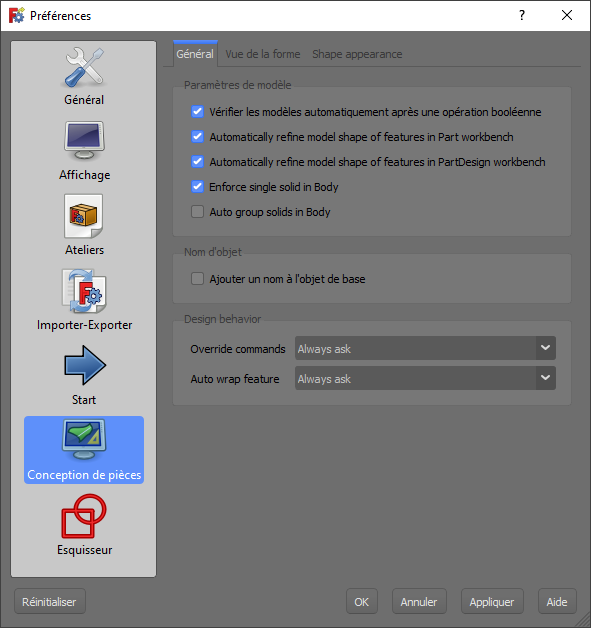Image resolution: width=591 pixels, height=628 pixels.
Task: Click the Réinitialiser button
Action: pos(50,602)
